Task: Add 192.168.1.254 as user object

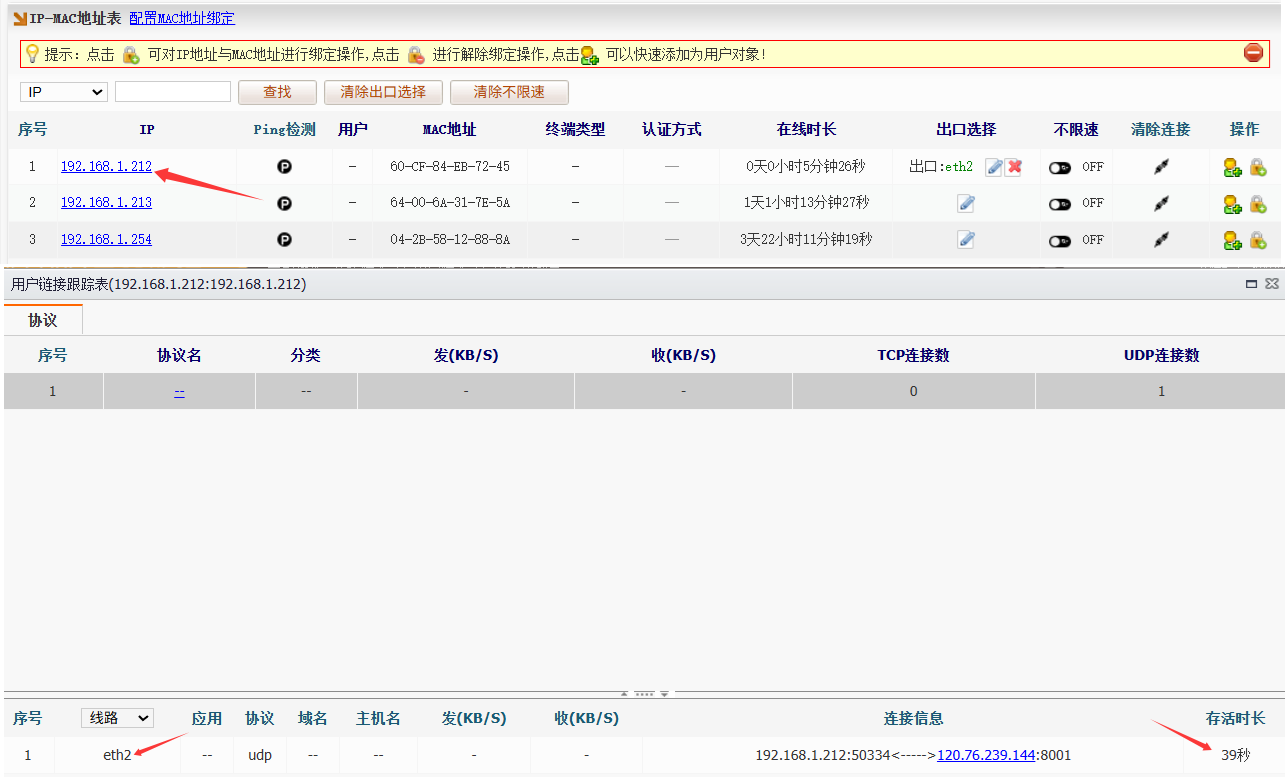Action: coord(1233,240)
